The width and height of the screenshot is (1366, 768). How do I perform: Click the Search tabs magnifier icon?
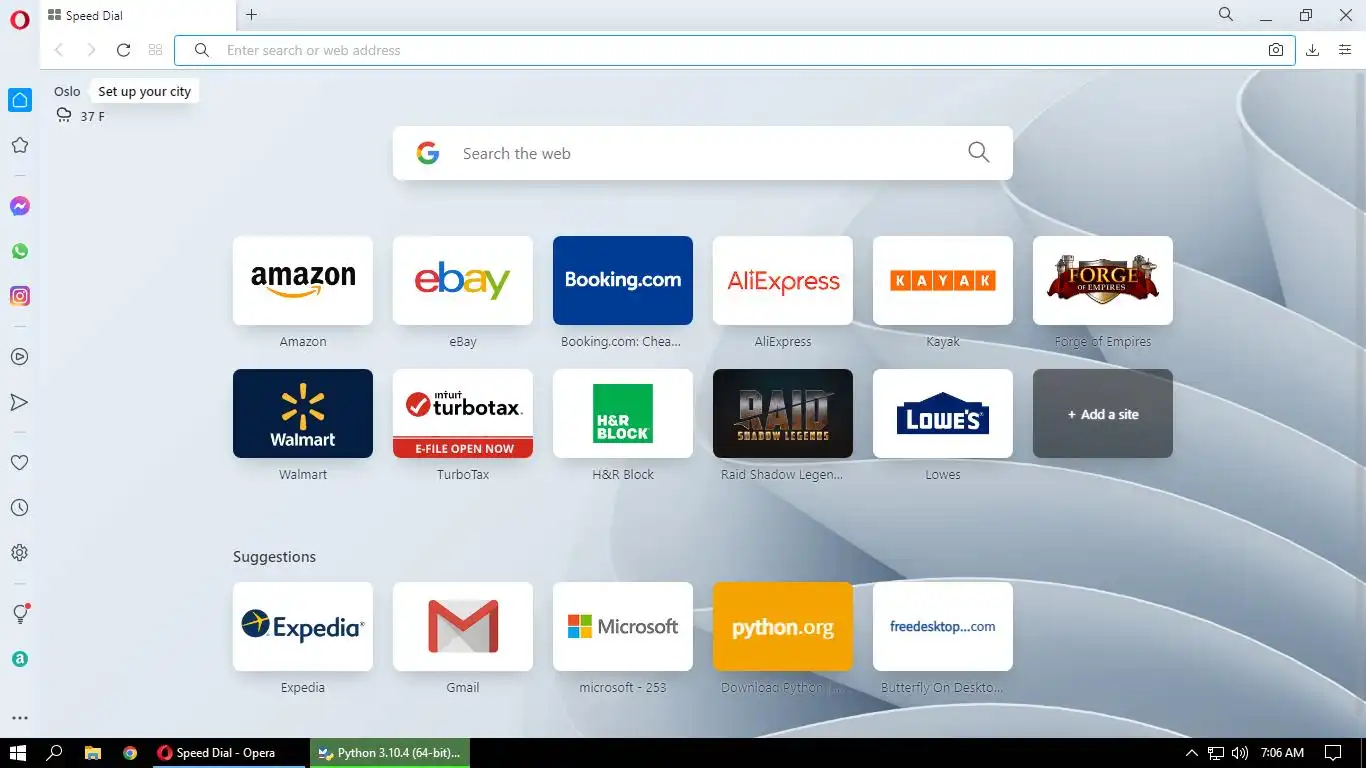coord(1226,14)
